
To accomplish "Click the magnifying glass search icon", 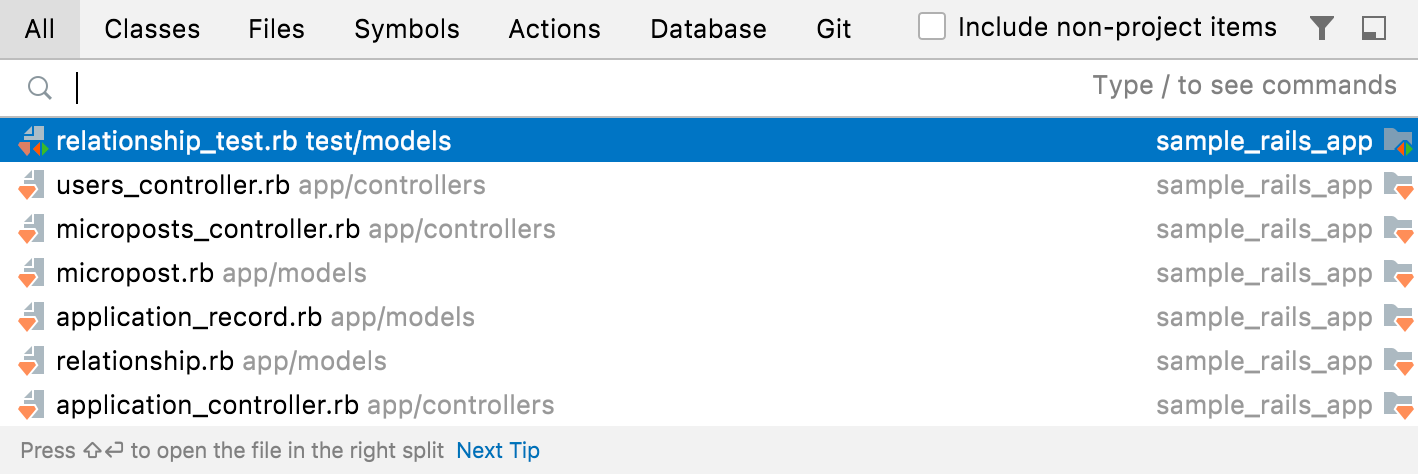I will coord(39,88).
